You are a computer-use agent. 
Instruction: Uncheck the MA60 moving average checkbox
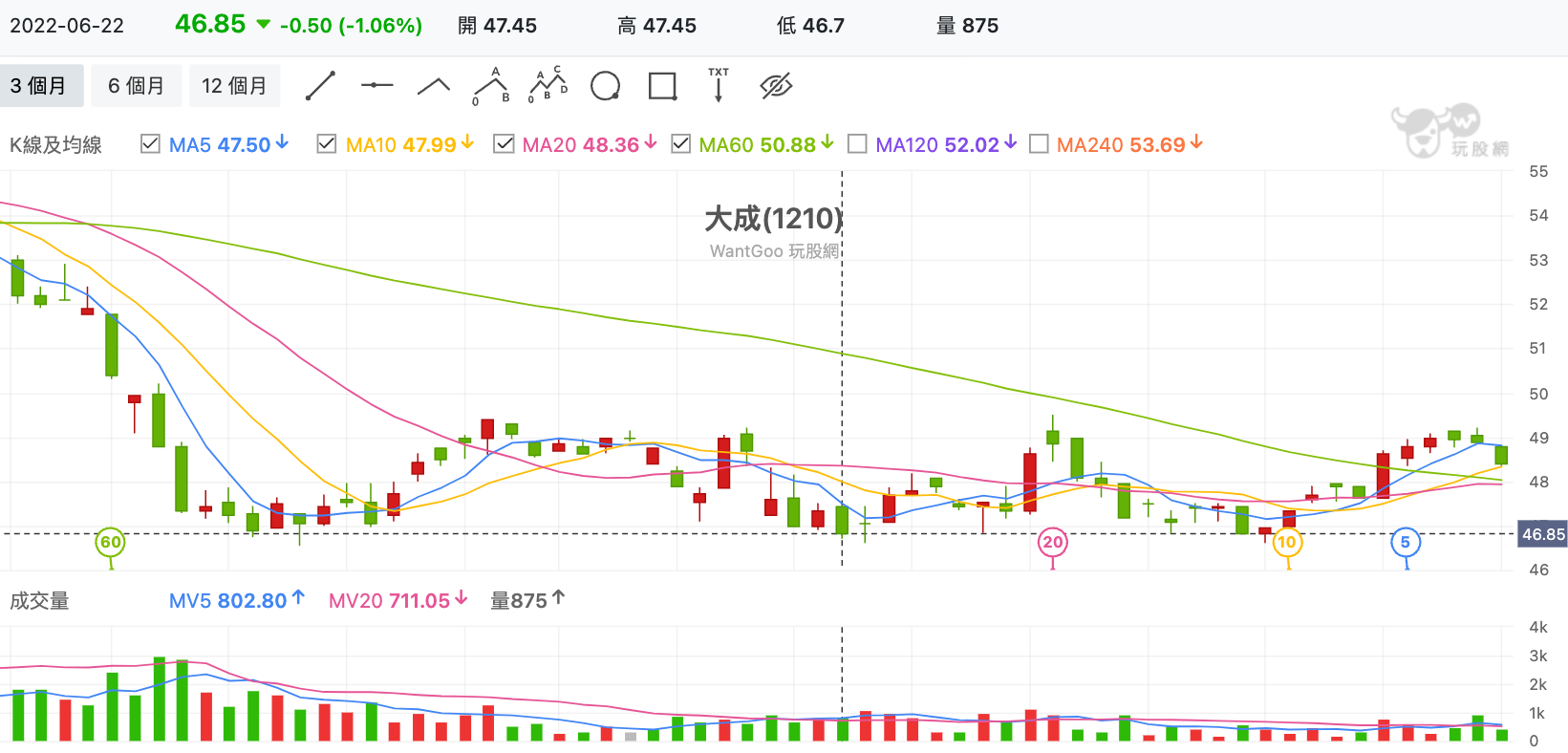point(681,144)
